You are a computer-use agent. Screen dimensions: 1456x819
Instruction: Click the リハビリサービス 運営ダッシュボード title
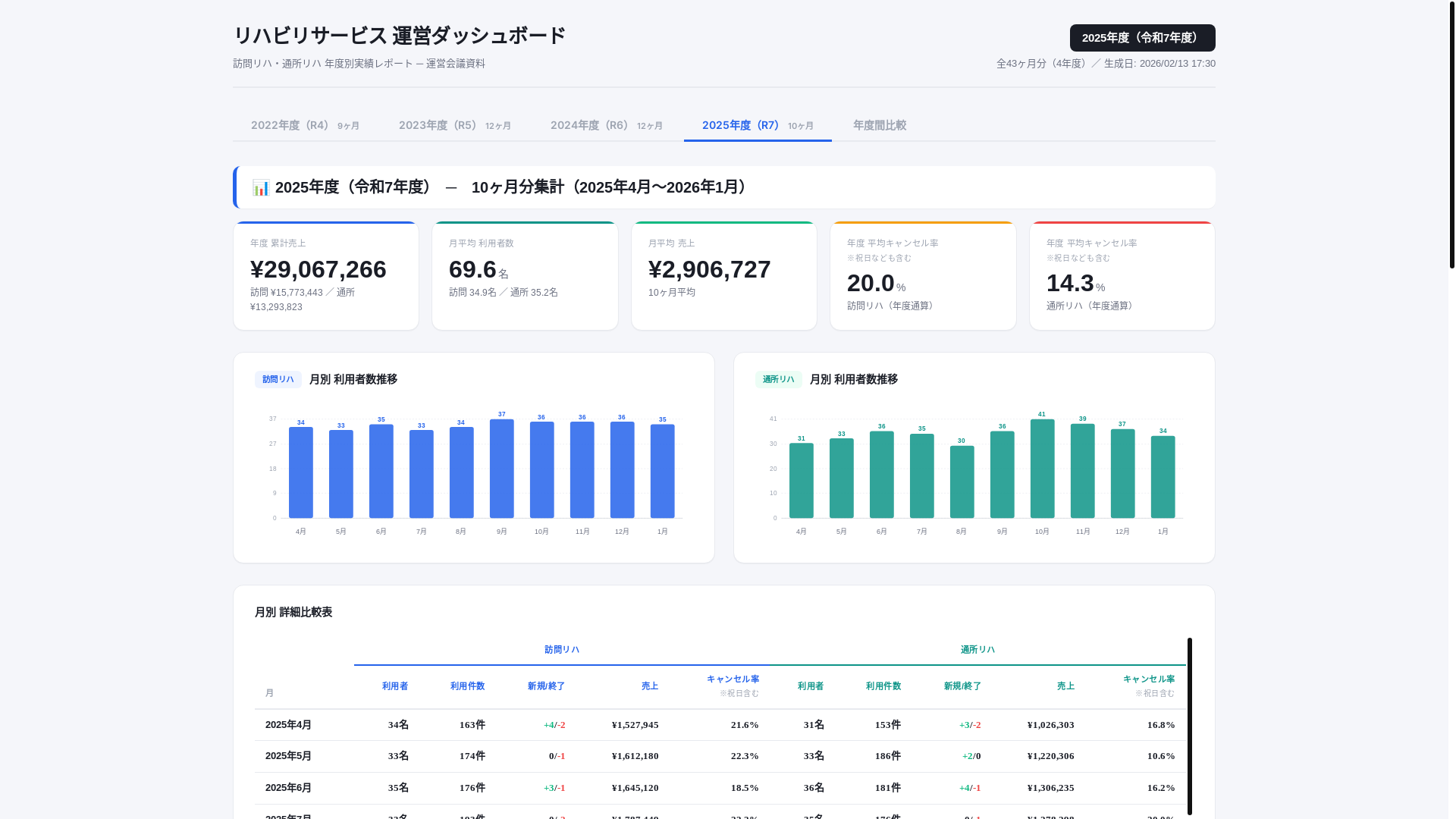400,36
